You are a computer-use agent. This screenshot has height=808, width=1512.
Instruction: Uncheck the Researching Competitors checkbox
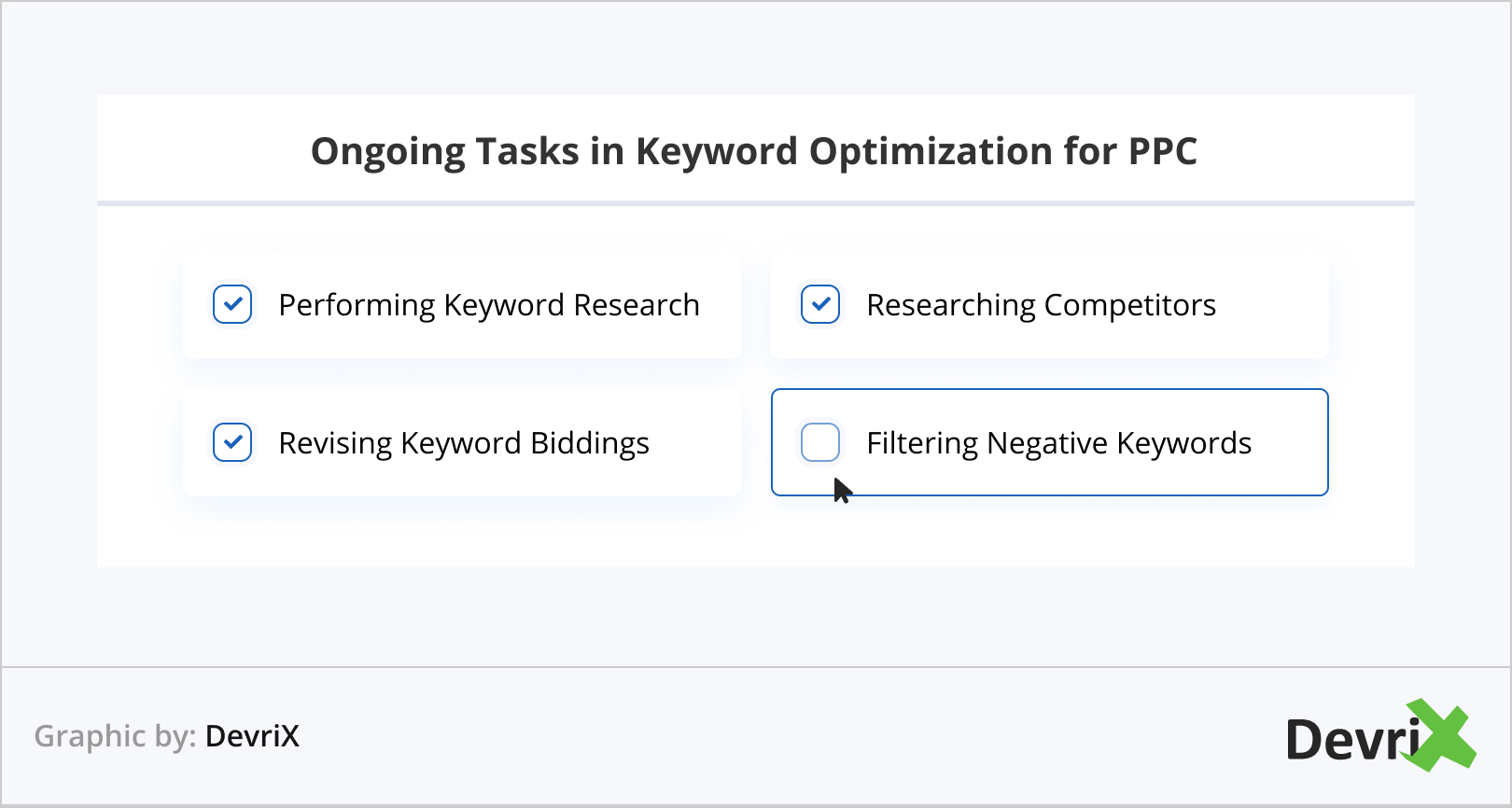pyautogui.click(x=820, y=304)
